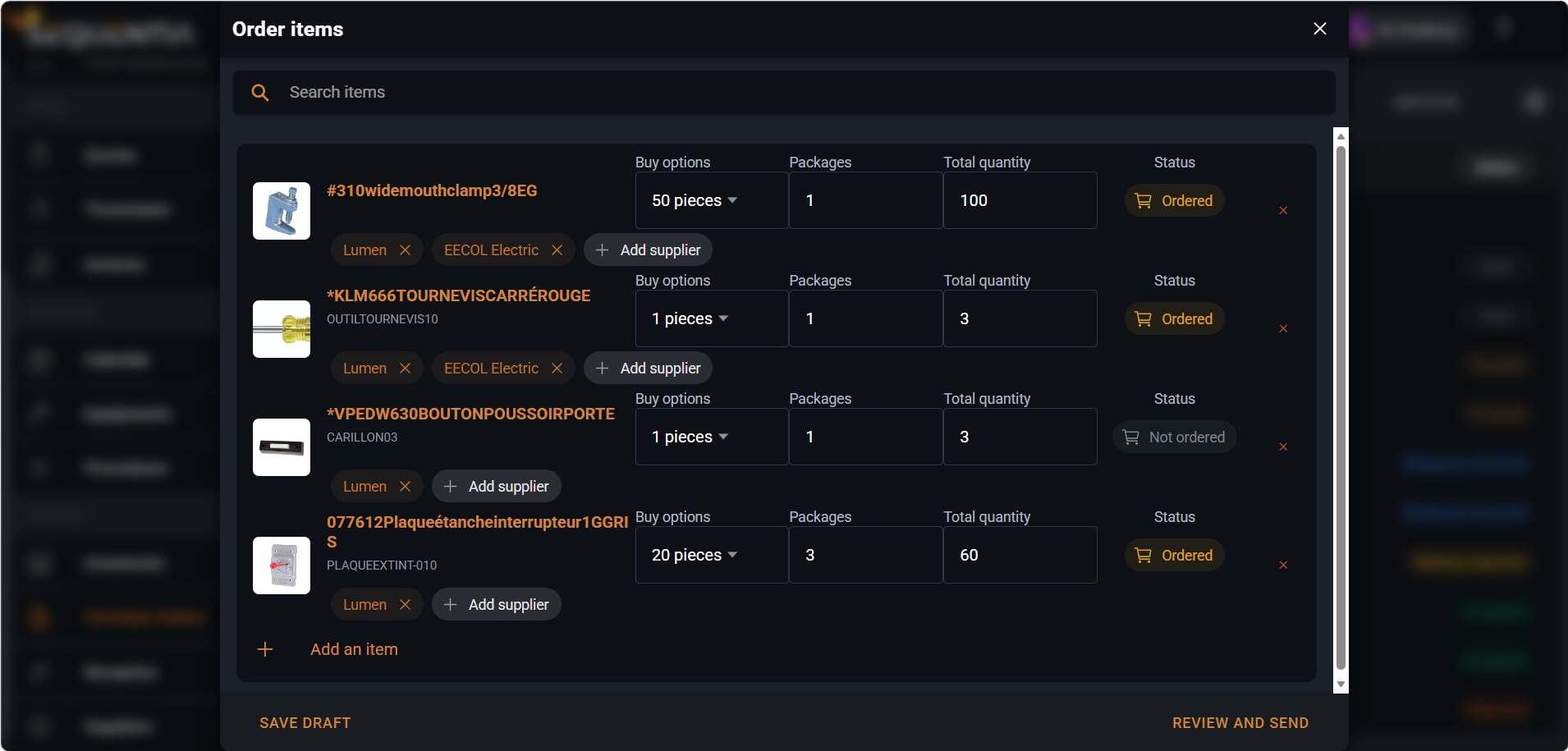Edit Packages field for VPEDW630 item
This screenshot has height=751, width=1568.
pyautogui.click(x=866, y=437)
